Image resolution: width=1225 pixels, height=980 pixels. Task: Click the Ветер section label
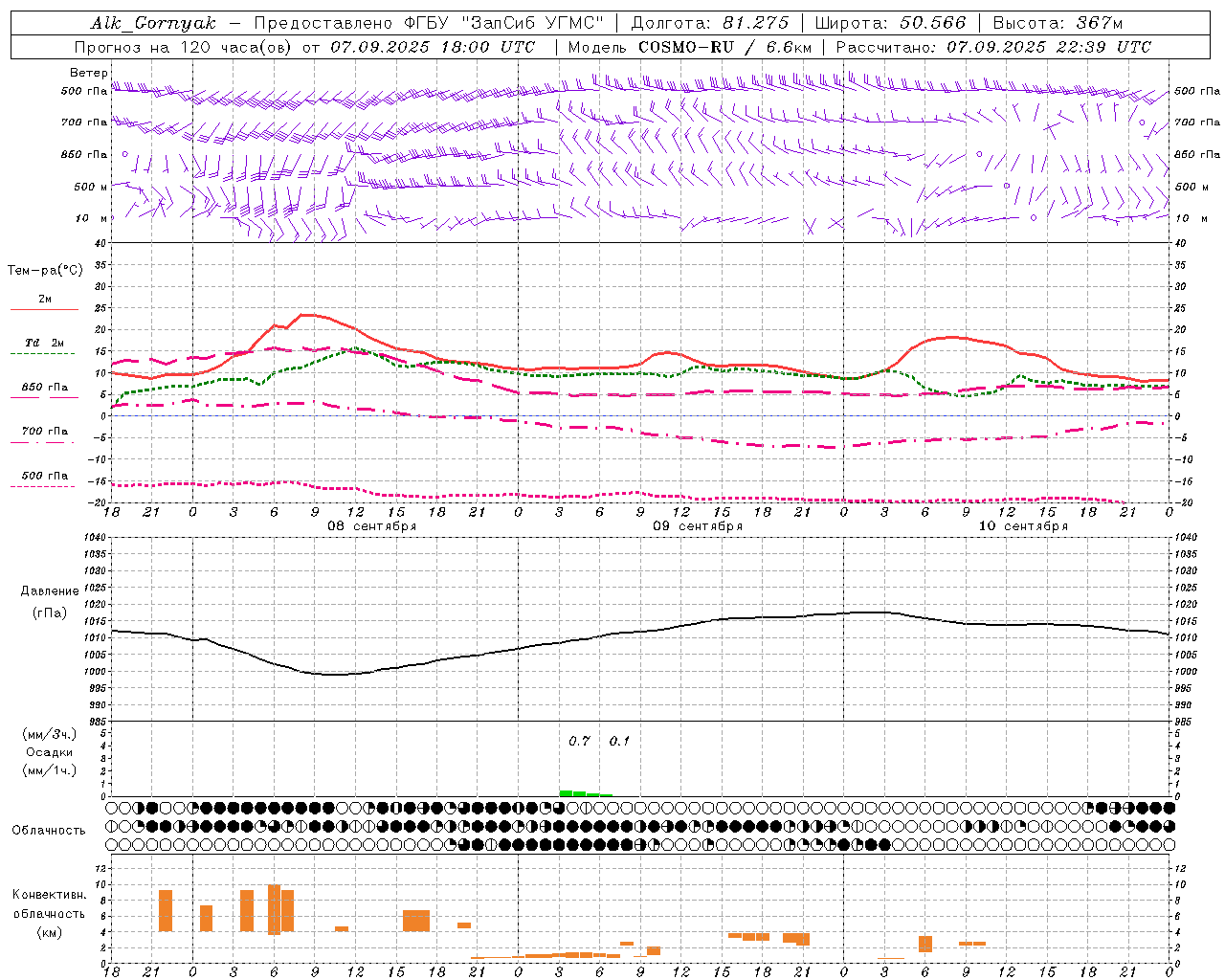coord(89,73)
